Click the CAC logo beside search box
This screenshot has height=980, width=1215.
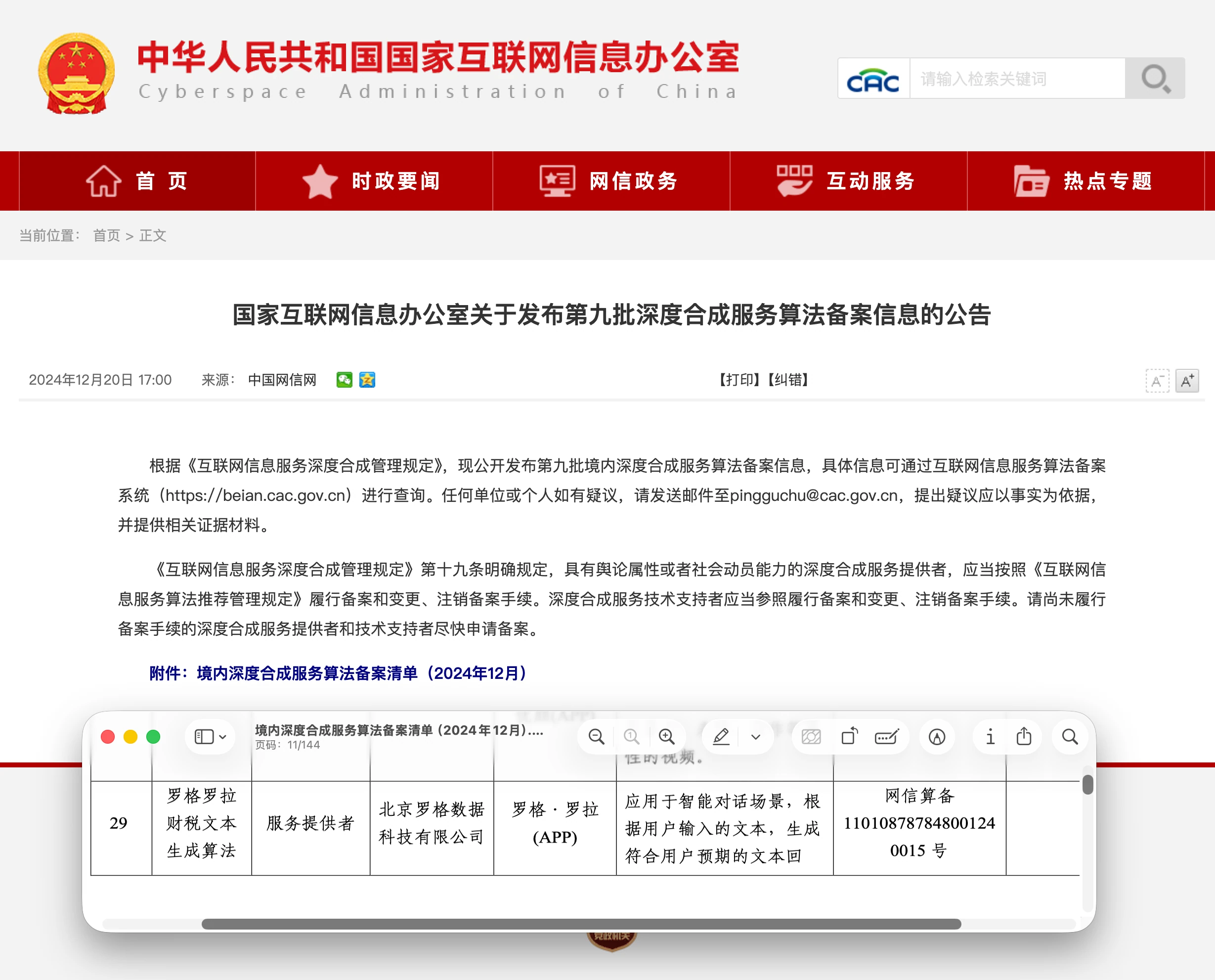(873, 79)
